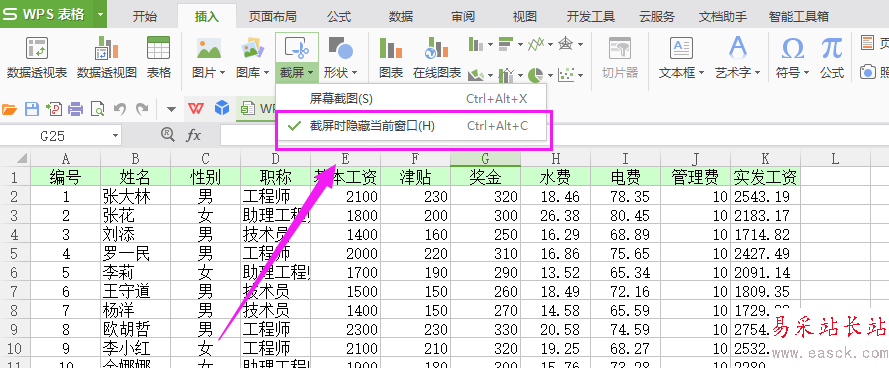Viewport: 889px width, 368px height.
Task: Click the radar chart type icon
Action: 565,43
